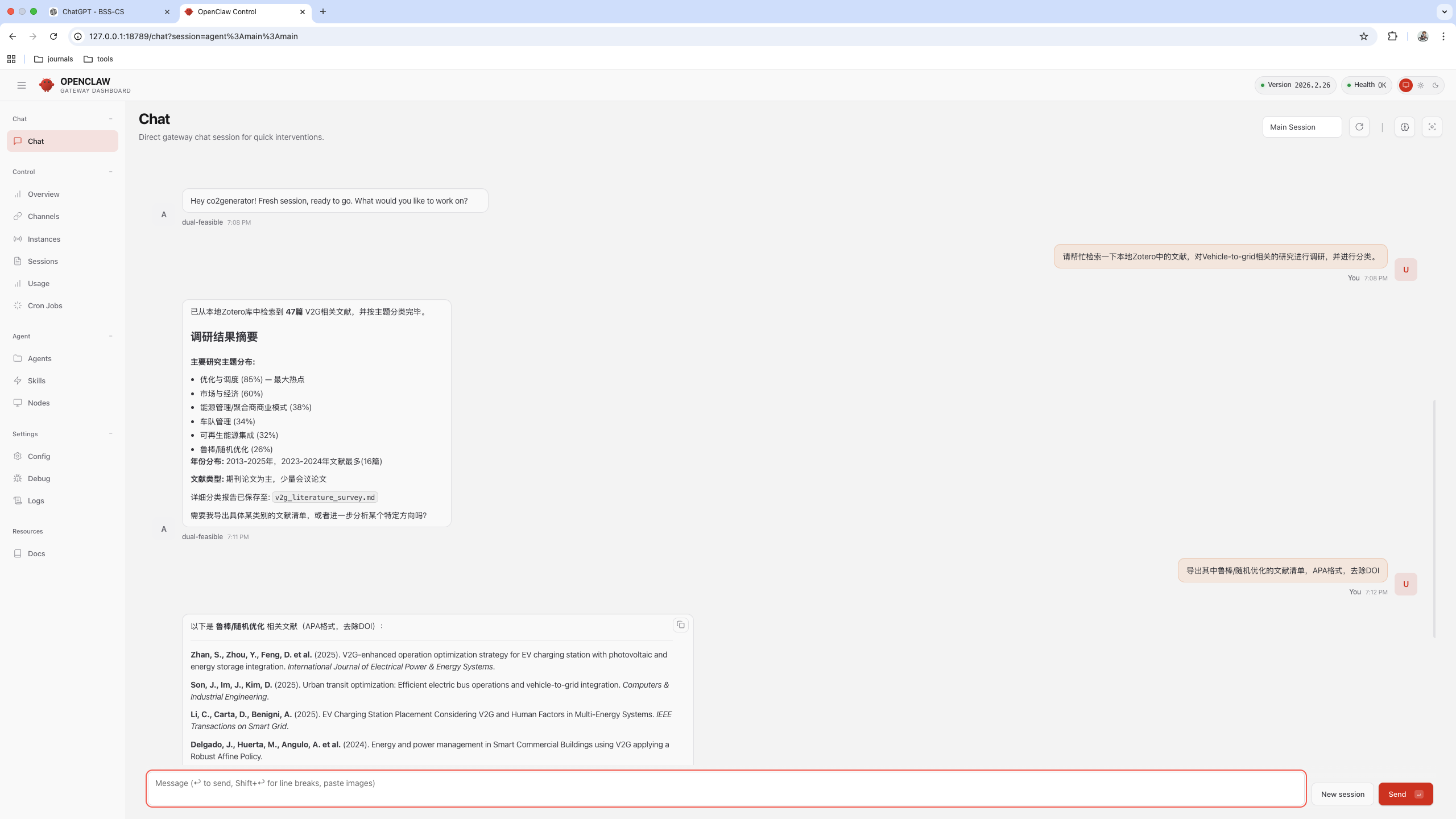Screen dimensions: 1456x819
Task: Collapse the Control sidebar section
Action: point(110,172)
